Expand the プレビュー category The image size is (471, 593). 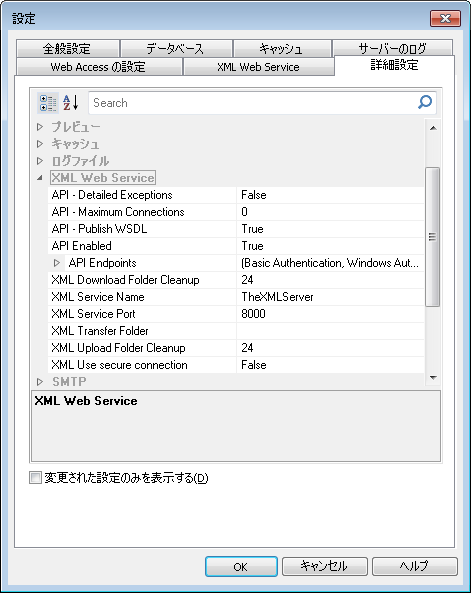[40, 127]
